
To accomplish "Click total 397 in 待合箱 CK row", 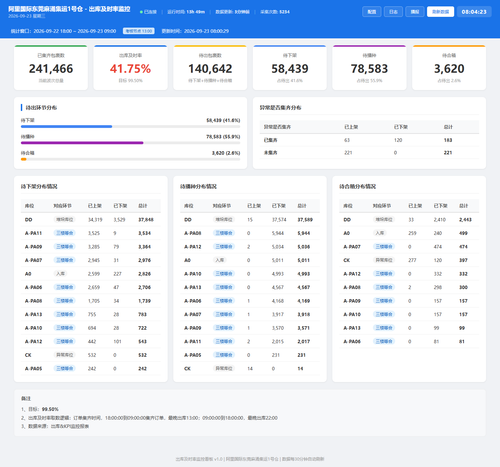I will tap(463, 260).
